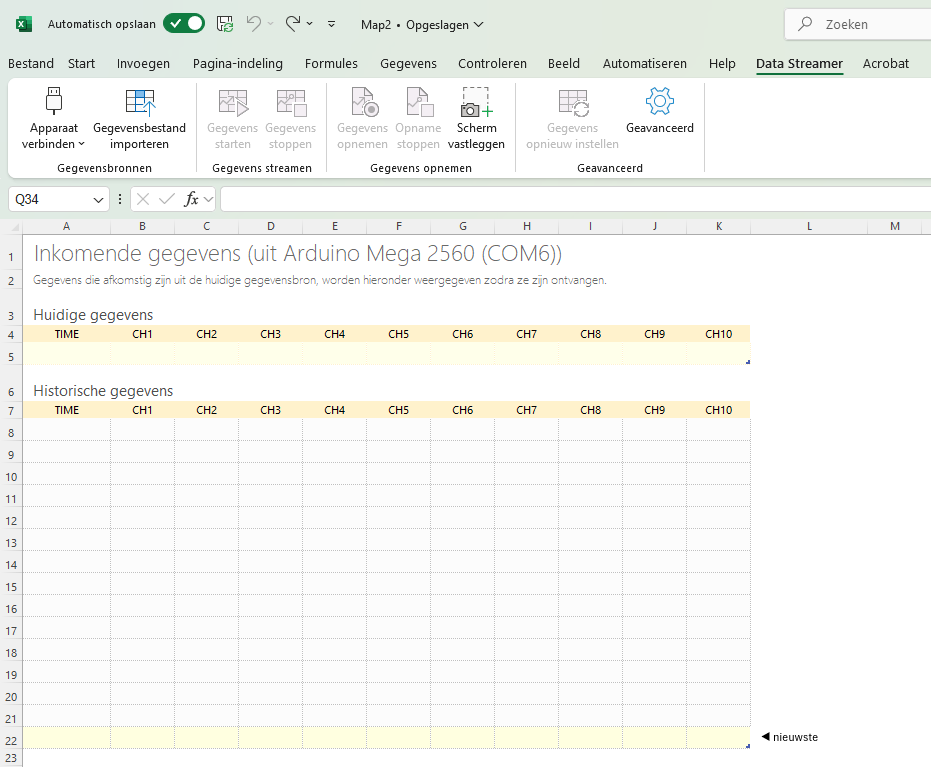Click the Zoeken search box
The width and height of the screenshot is (931, 767).
point(857,24)
